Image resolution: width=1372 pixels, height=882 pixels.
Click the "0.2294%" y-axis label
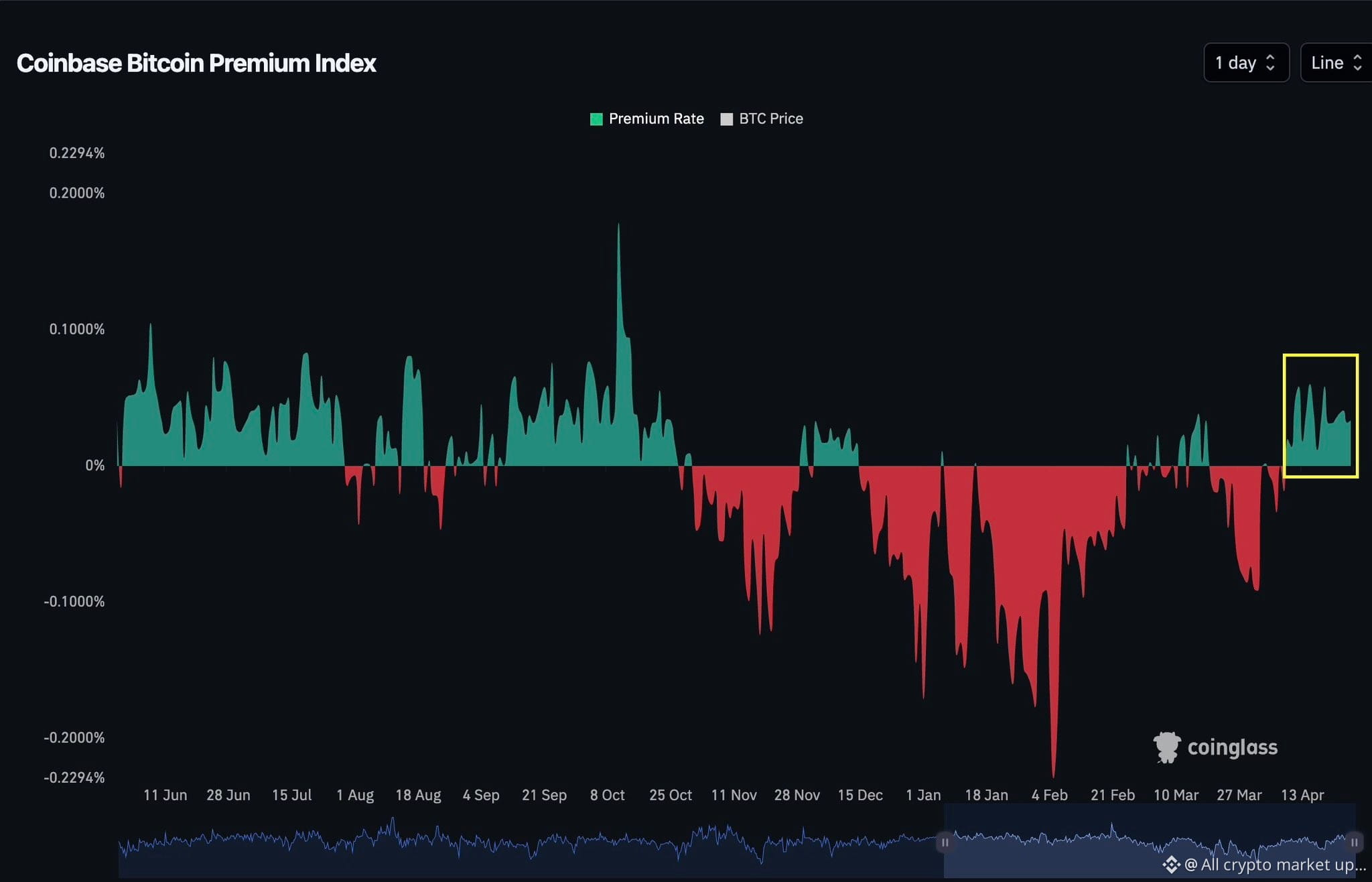[77, 153]
